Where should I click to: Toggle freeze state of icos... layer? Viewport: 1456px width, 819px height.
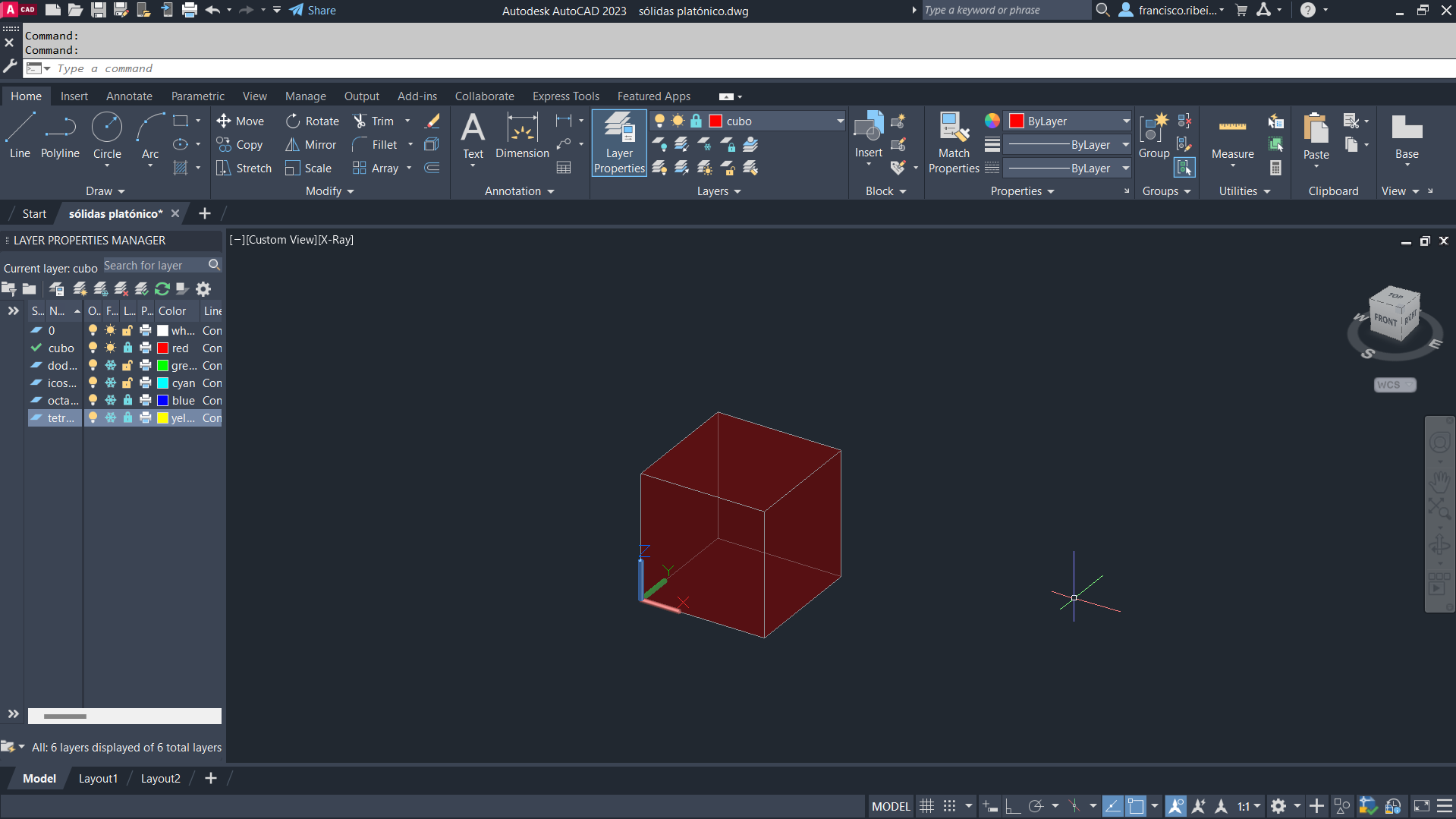point(110,383)
